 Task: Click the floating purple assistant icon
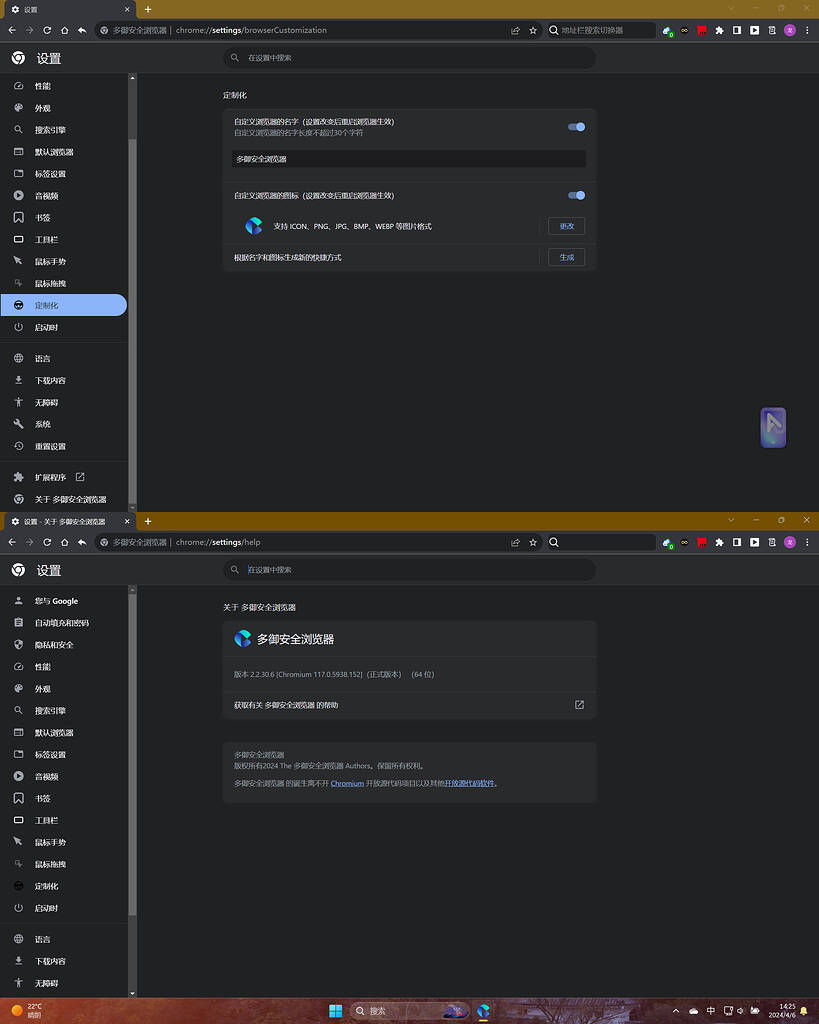tap(773, 428)
